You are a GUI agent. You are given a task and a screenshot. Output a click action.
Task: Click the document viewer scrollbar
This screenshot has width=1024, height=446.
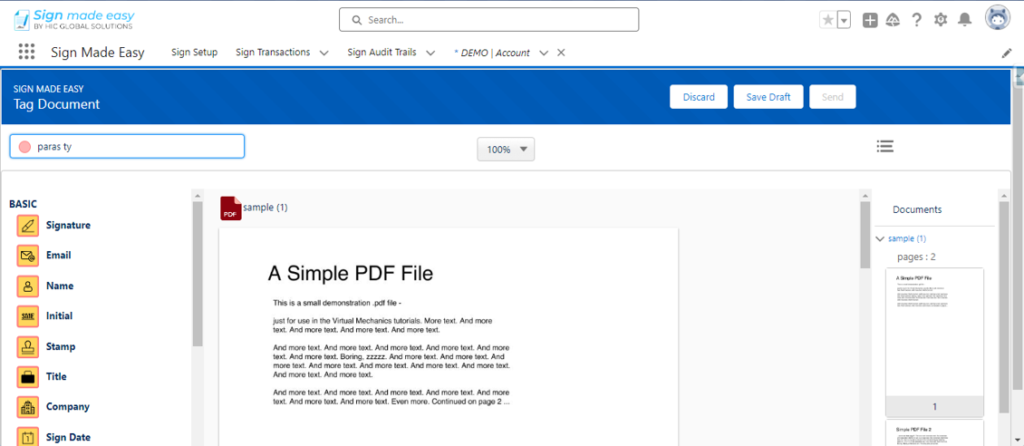coord(865,235)
